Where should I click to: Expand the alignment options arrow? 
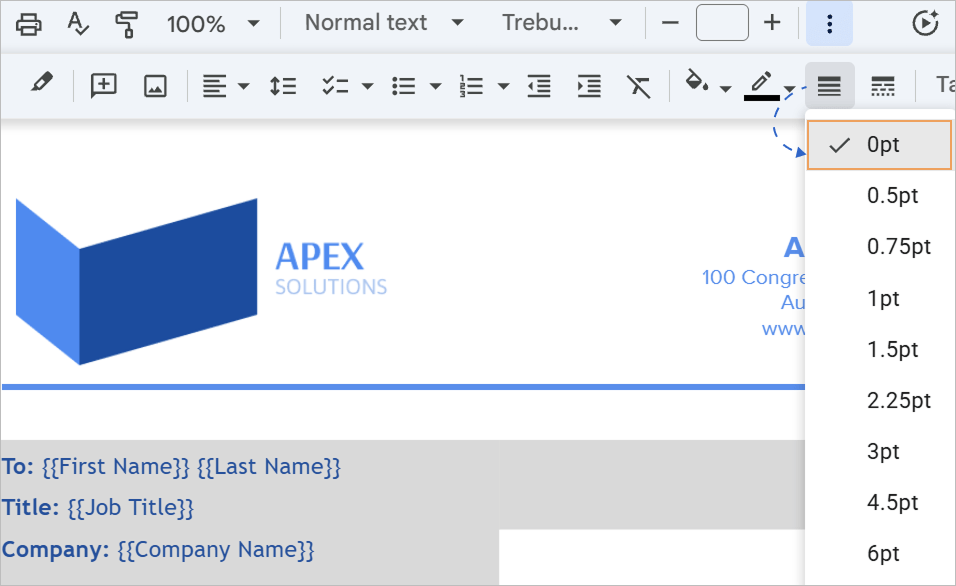pos(243,86)
